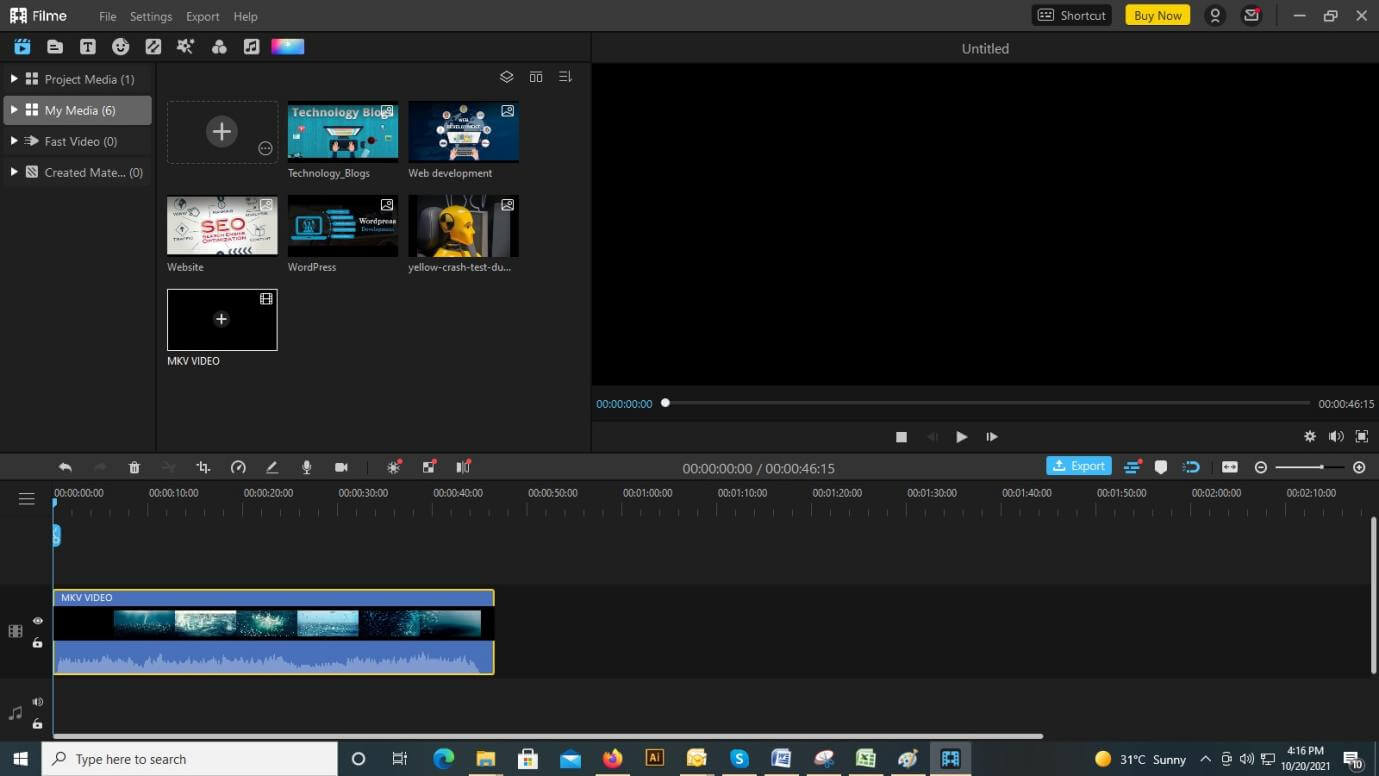Switch media view with the columns icon

536,77
